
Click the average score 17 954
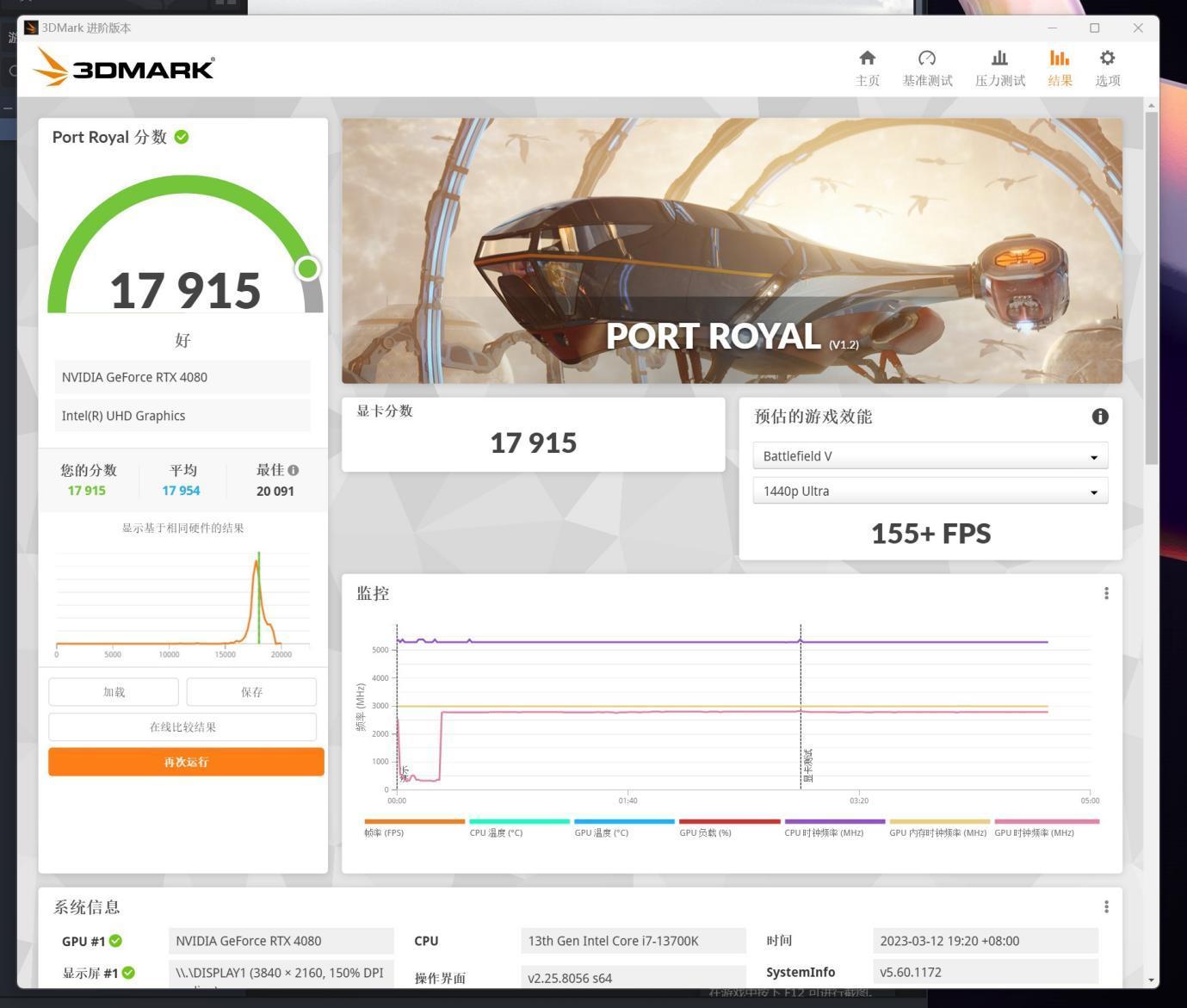[x=181, y=491]
